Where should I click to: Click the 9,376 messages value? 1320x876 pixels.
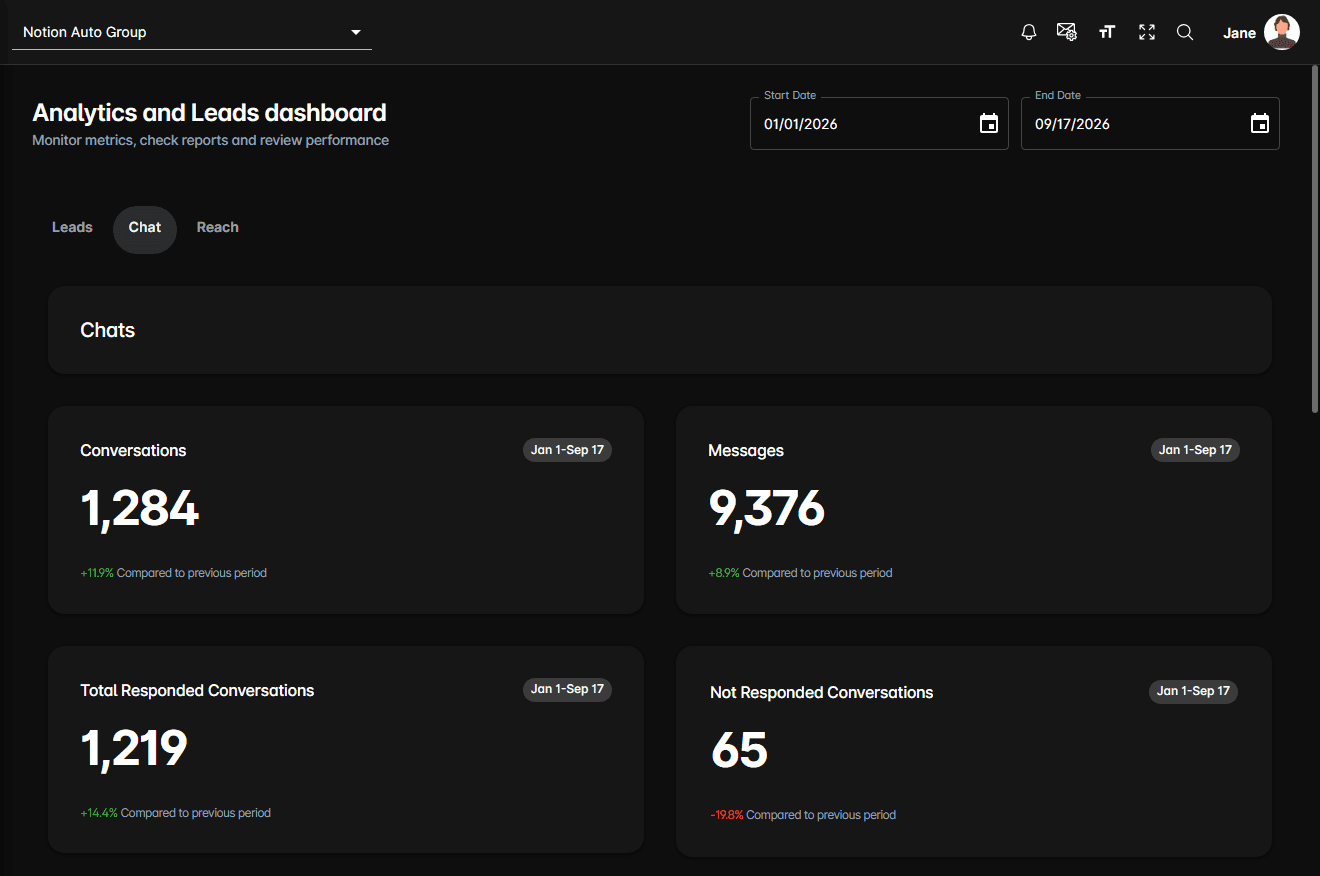coord(766,509)
